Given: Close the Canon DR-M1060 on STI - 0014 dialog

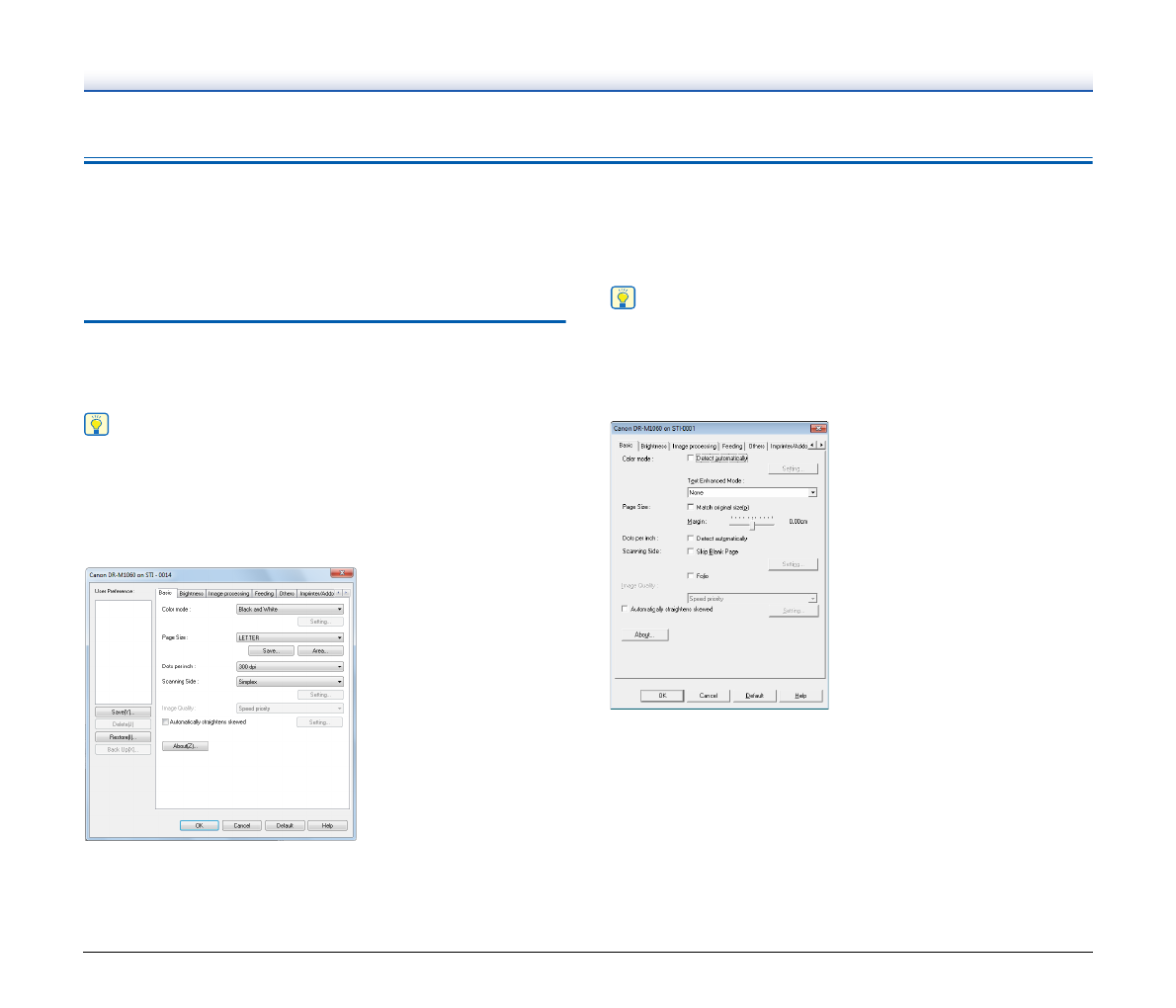Looking at the screenshot, I should tap(342, 573).
